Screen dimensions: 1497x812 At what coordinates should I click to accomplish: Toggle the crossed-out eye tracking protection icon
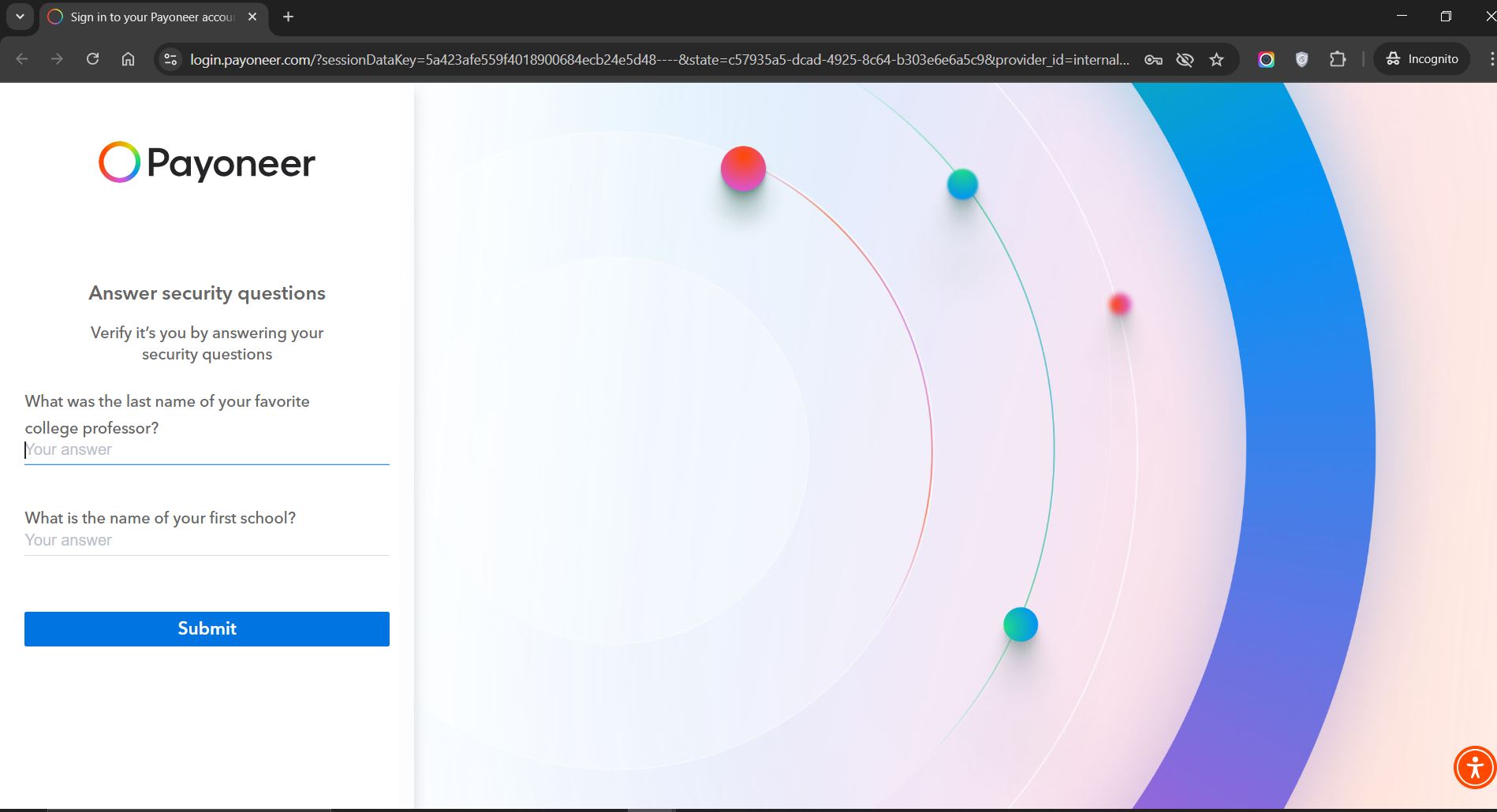tap(1185, 60)
